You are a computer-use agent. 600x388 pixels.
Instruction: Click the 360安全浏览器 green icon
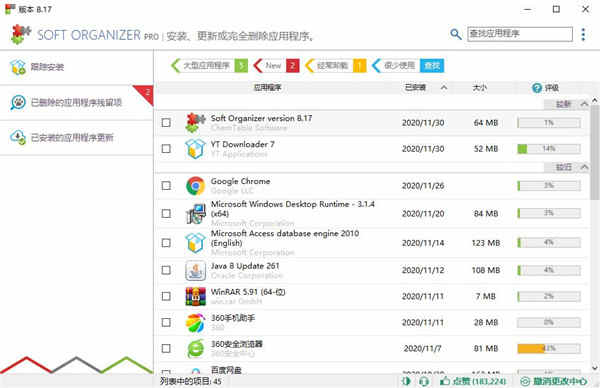click(196, 348)
